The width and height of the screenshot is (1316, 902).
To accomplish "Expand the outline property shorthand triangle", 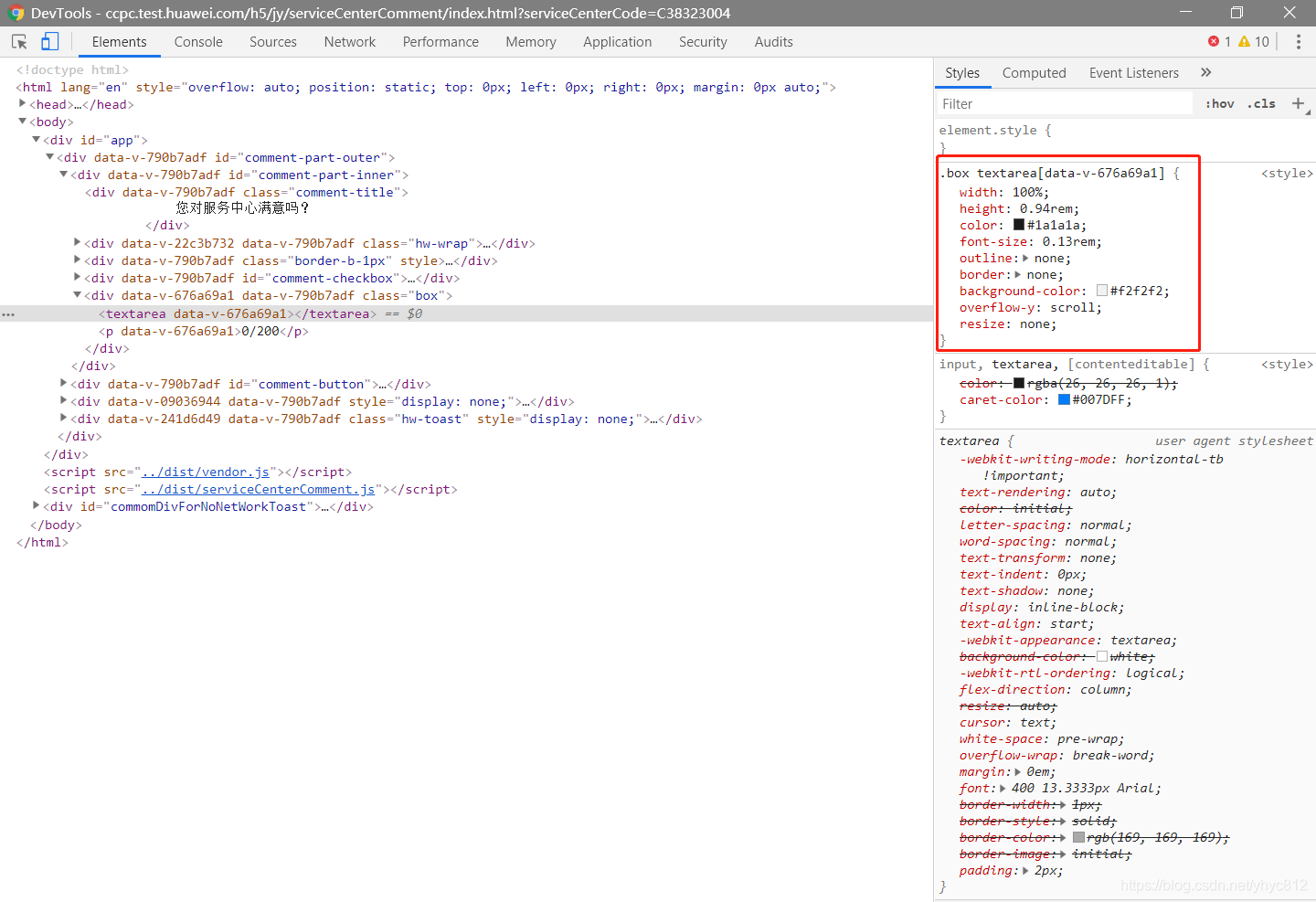I will 1025,258.
